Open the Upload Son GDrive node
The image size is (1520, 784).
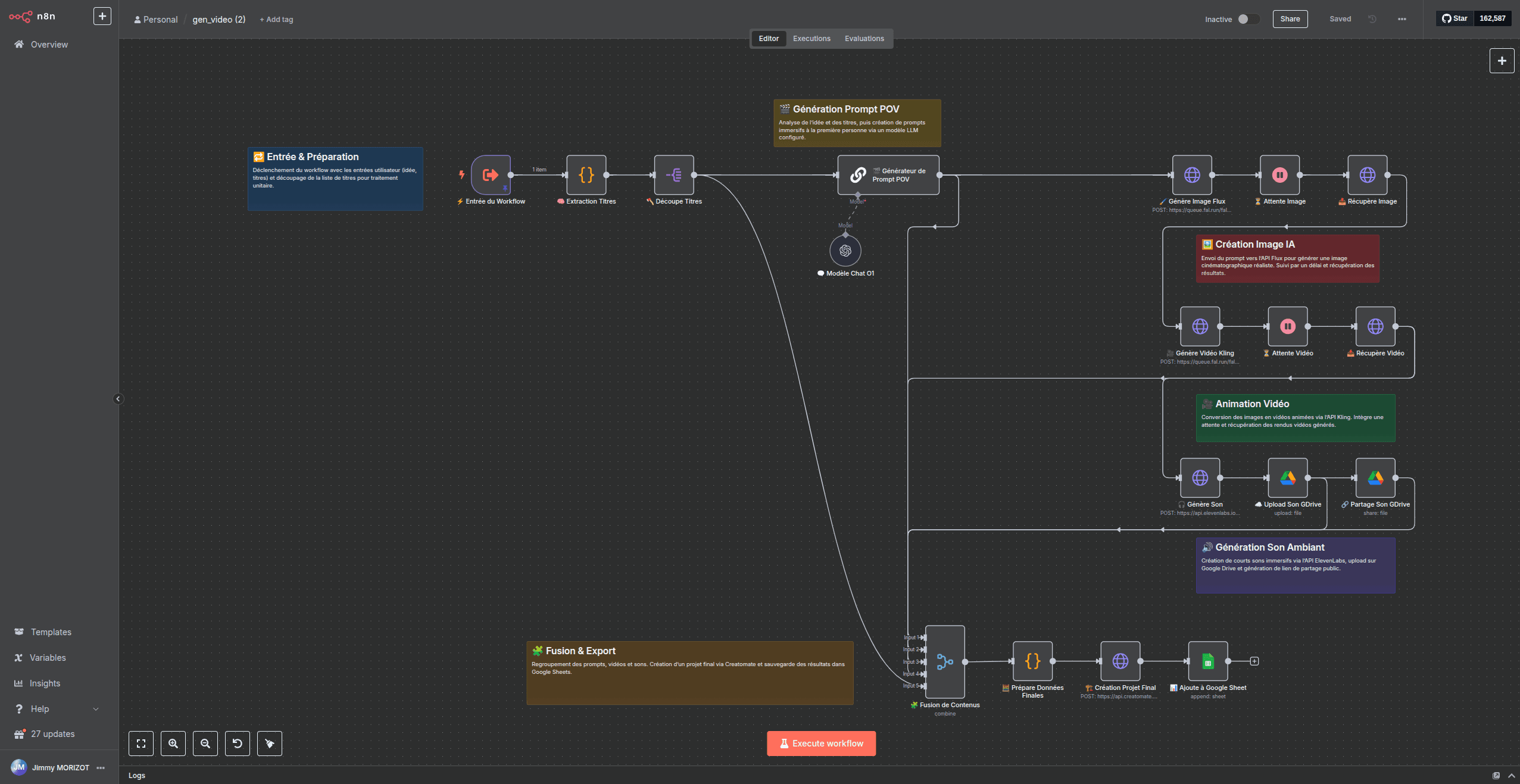[1287, 477]
